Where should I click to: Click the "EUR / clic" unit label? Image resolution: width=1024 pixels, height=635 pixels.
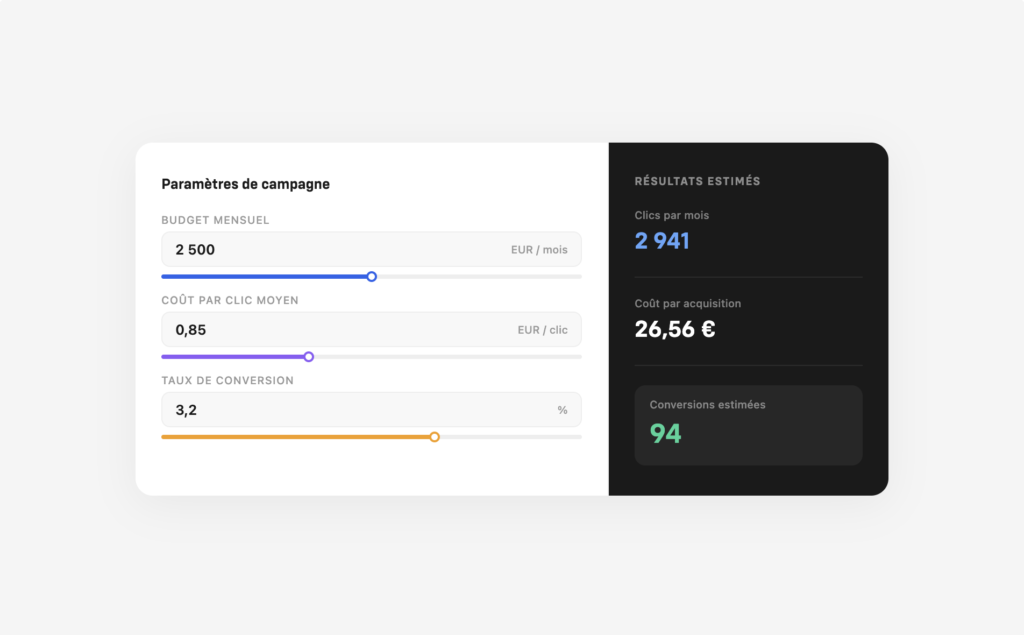click(542, 330)
